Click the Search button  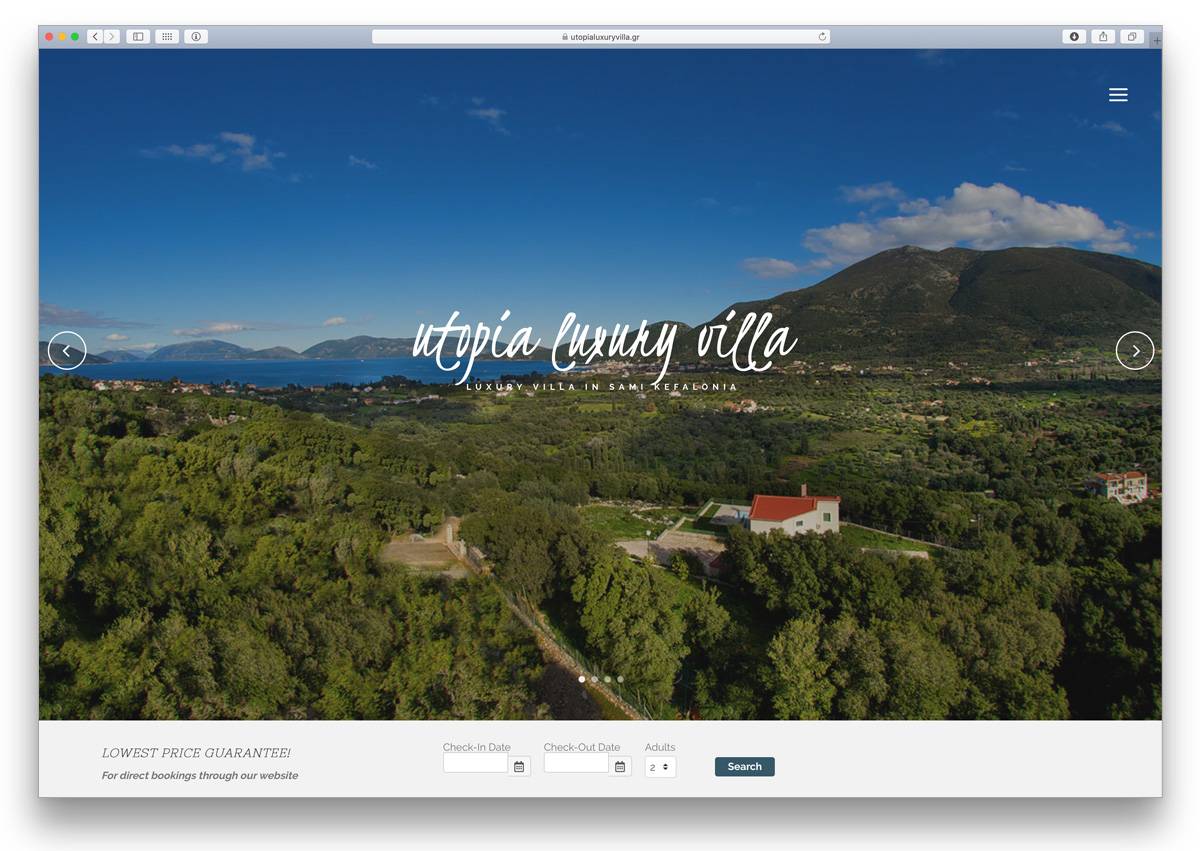pos(745,767)
